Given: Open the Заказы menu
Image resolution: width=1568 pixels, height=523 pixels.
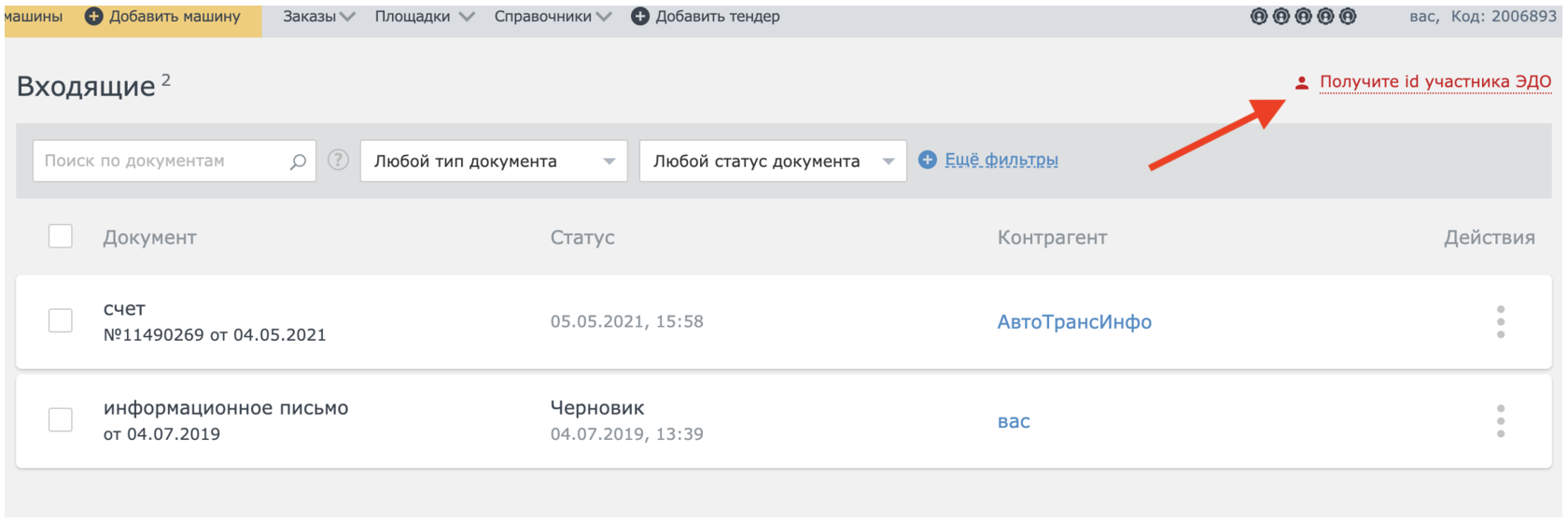Looking at the screenshot, I should [318, 17].
